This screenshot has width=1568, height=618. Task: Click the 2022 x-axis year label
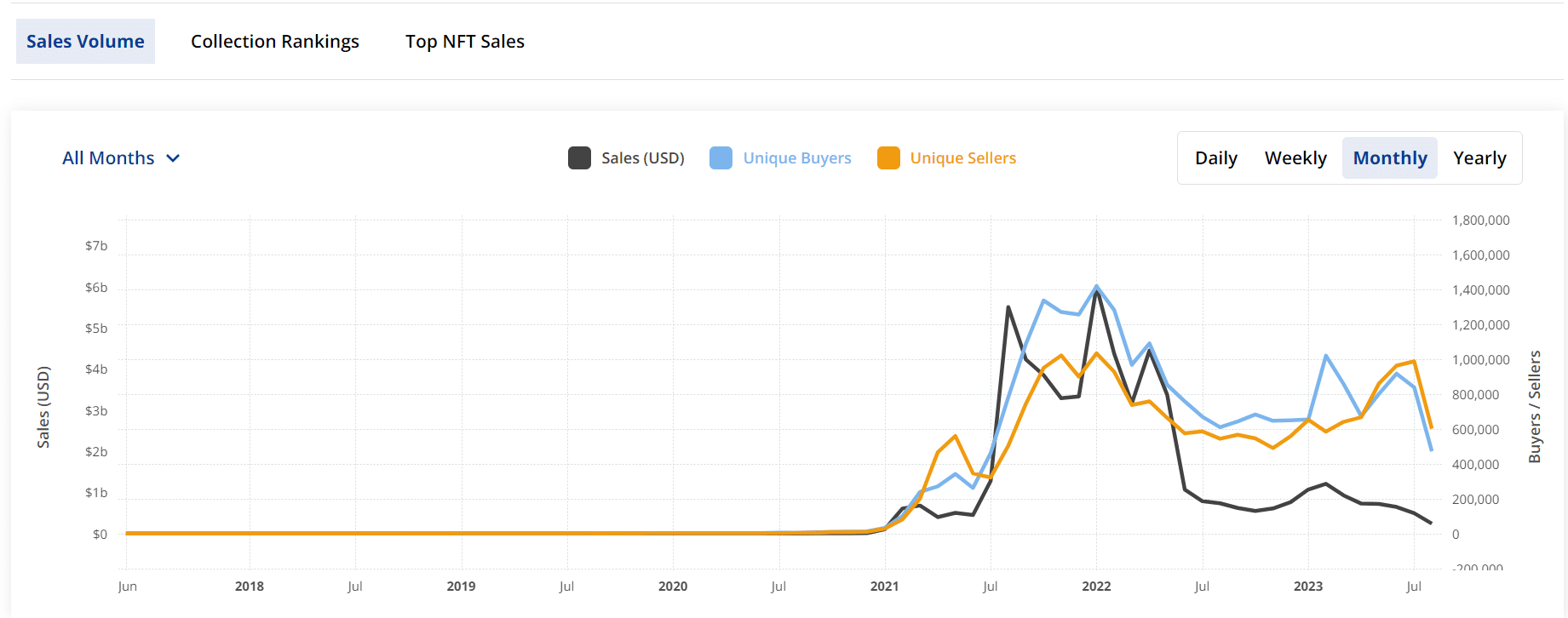coord(1096,587)
